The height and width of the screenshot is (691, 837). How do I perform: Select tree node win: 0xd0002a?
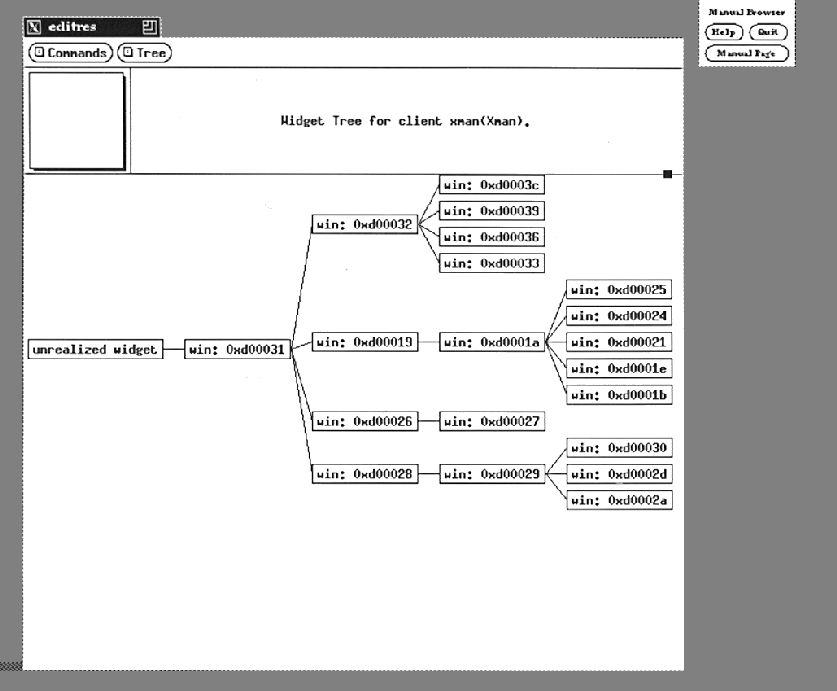tap(619, 499)
